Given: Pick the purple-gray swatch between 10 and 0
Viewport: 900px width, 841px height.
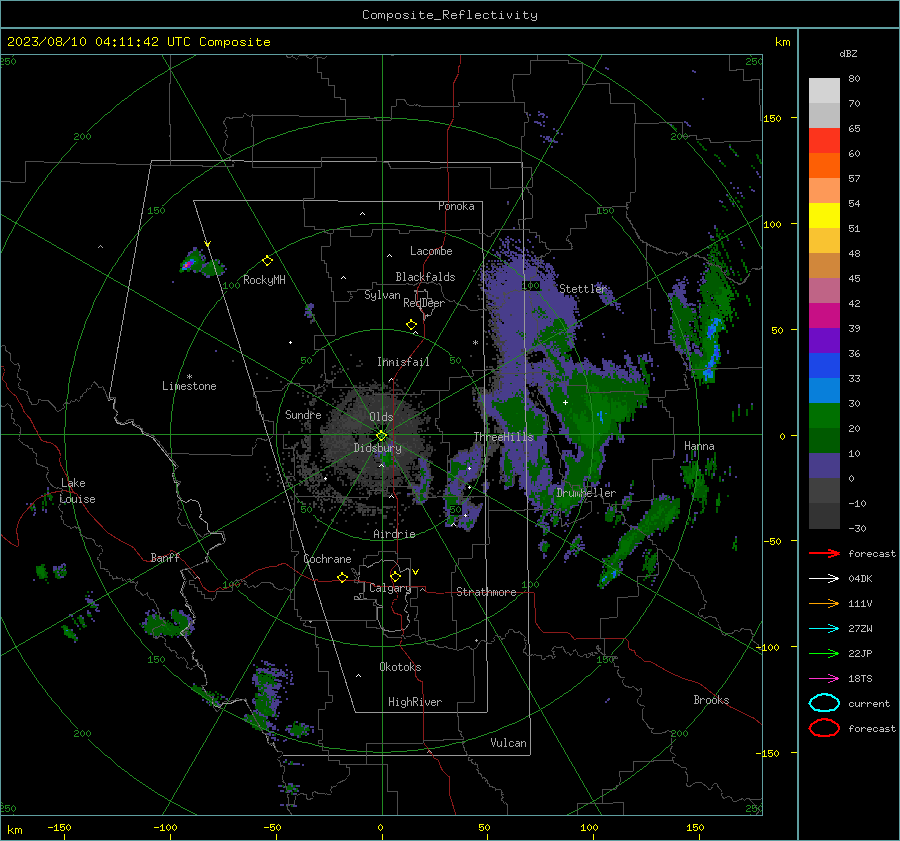Looking at the screenshot, I should pyautogui.click(x=824, y=466).
